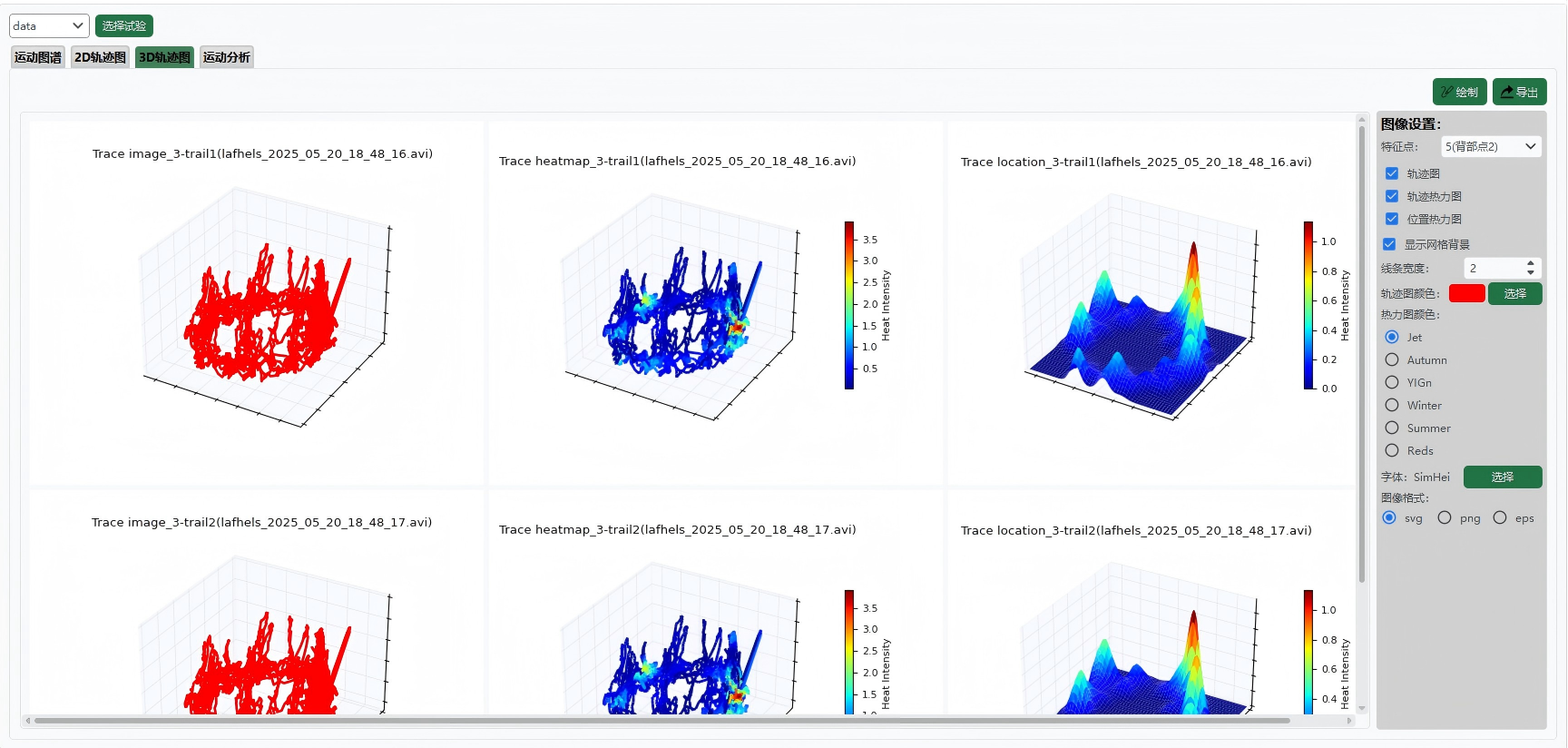
Task: Select the Jet colormap radio button
Action: coord(1392,337)
